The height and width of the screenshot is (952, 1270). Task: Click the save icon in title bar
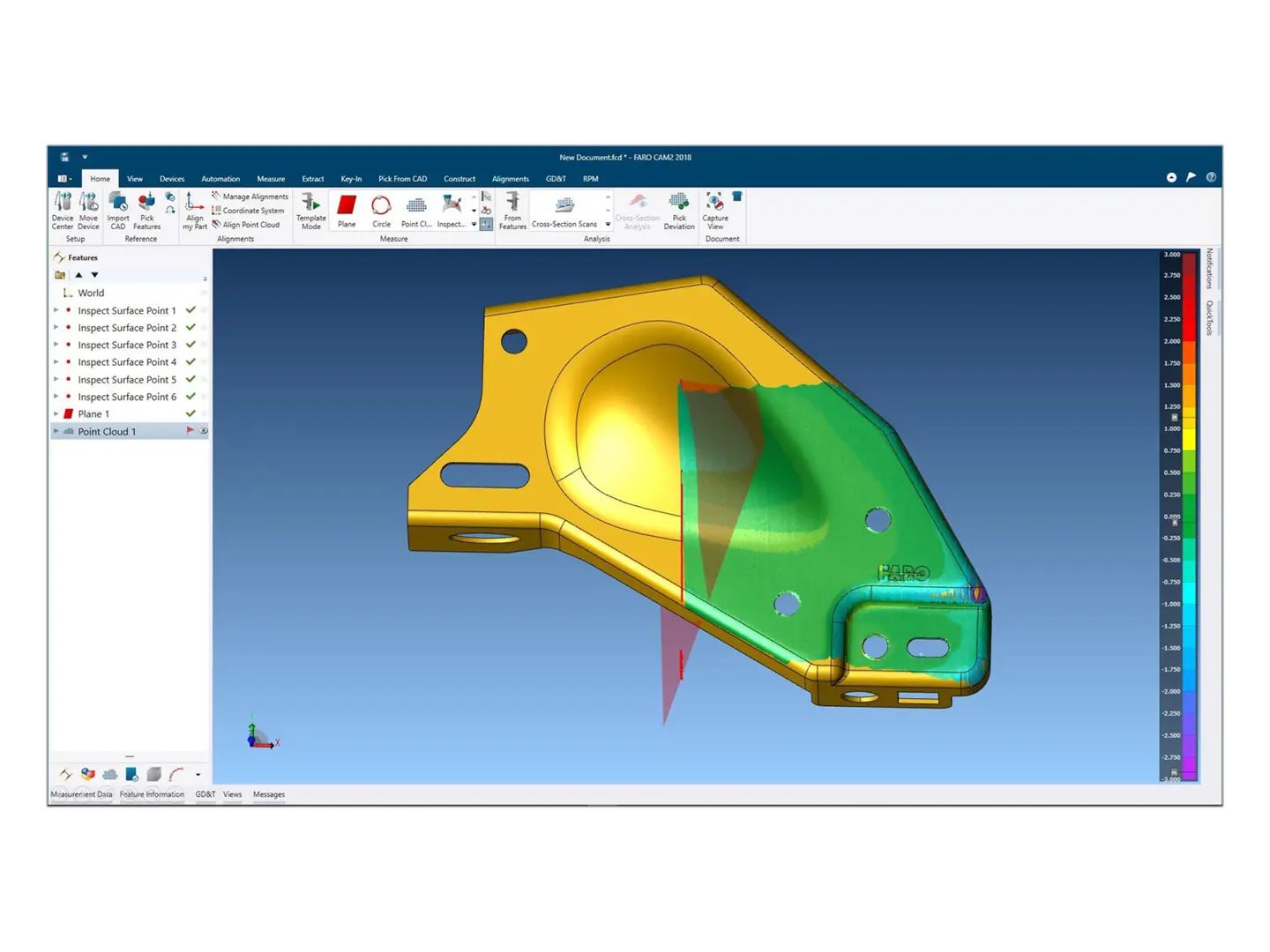tap(64, 157)
